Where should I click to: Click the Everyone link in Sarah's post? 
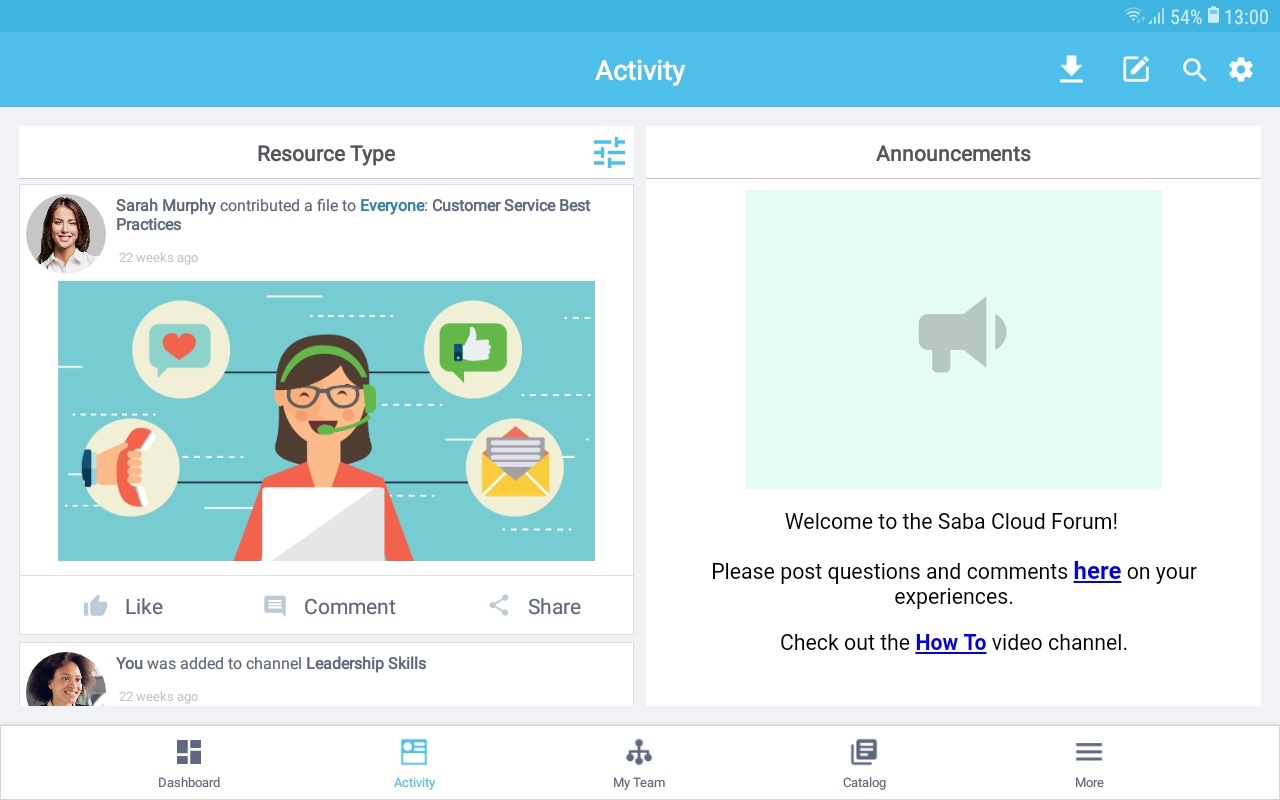coord(391,205)
